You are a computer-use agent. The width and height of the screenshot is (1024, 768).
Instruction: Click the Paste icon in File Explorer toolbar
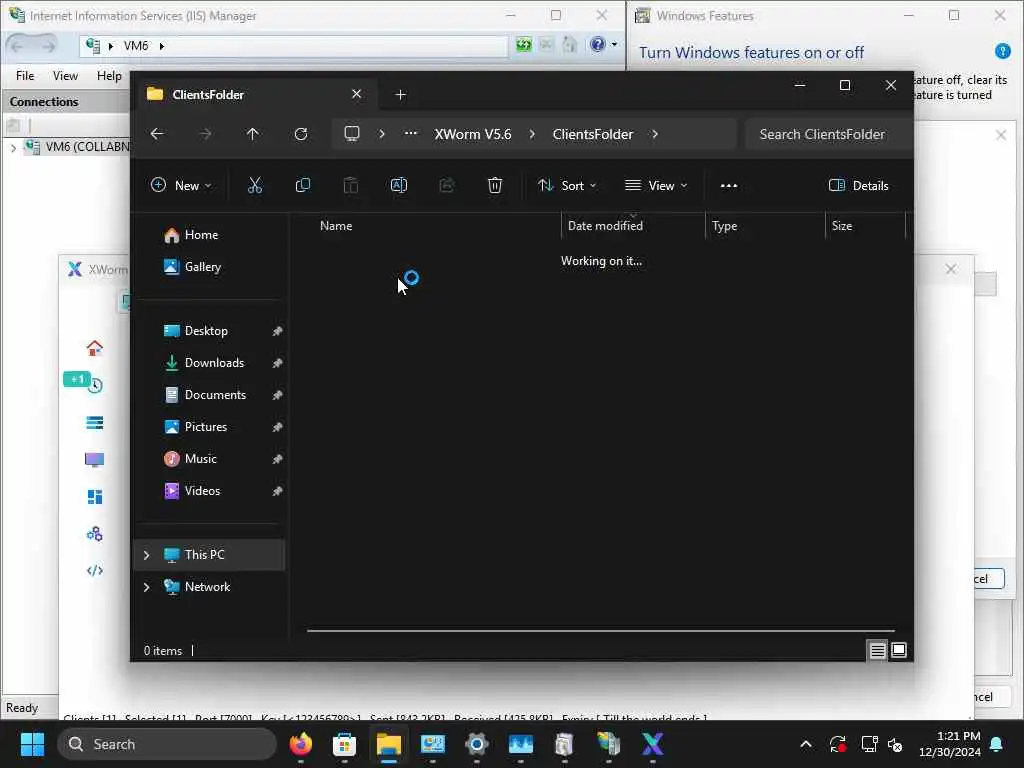tap(351, 185)
